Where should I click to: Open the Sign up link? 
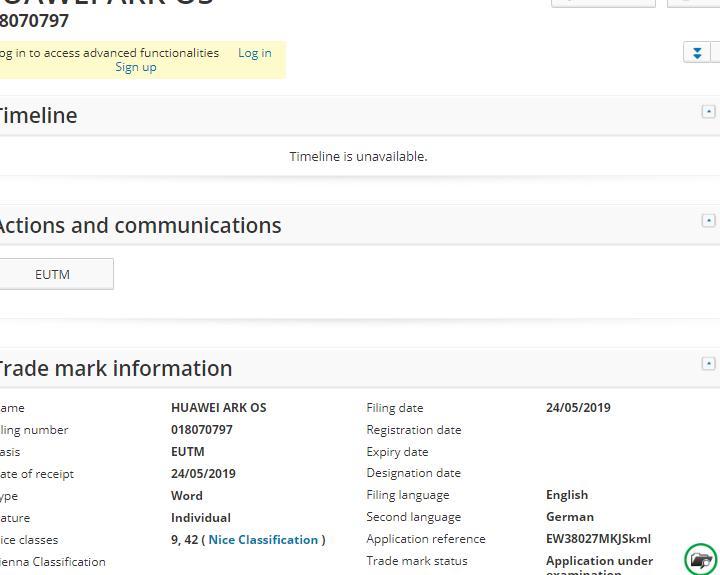pyautogui.click(x=136, y=67)
